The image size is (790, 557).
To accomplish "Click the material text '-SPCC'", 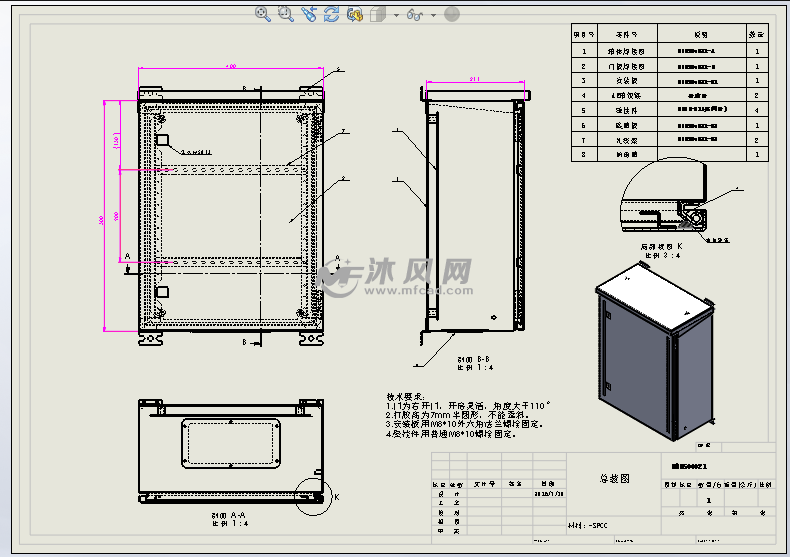I will click(598, 525).
